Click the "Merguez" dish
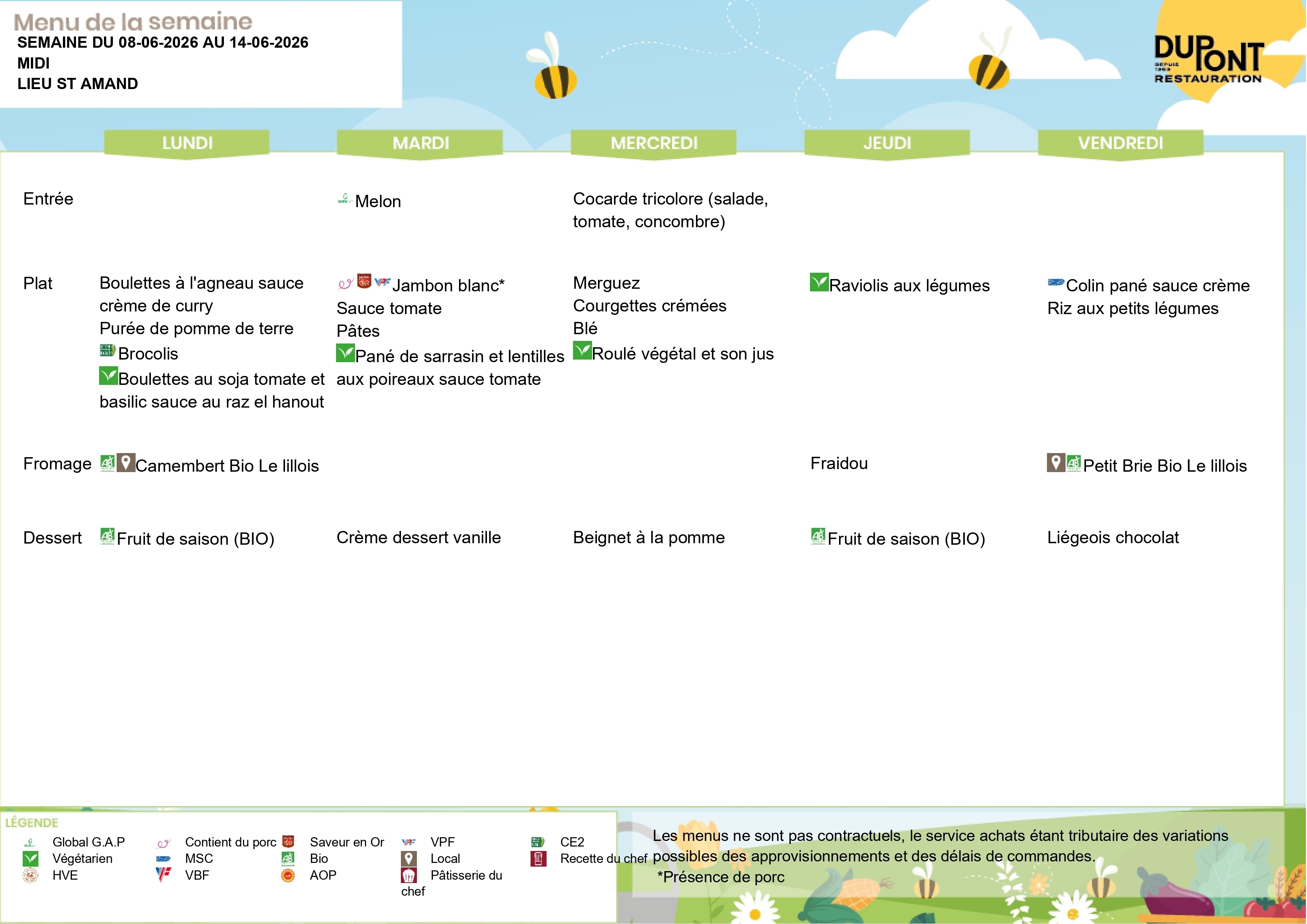Screen dimensions: 1307x924 tap(606, 283)
